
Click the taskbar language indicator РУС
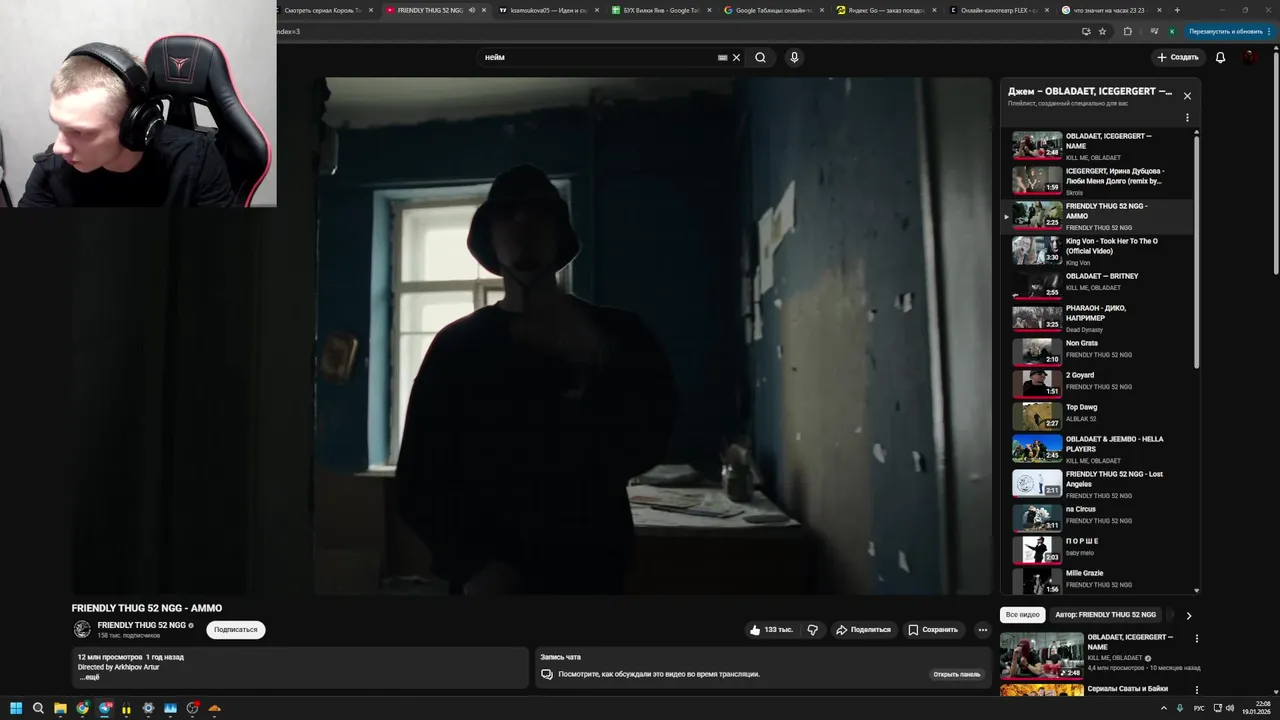pos(1199,708)
